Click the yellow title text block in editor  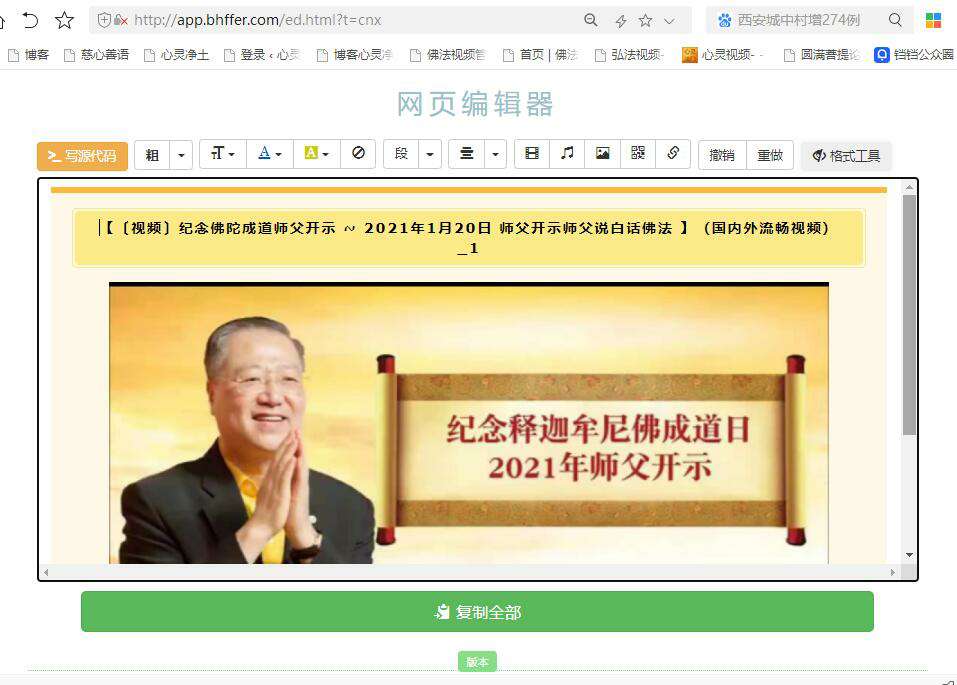[469, 238]
